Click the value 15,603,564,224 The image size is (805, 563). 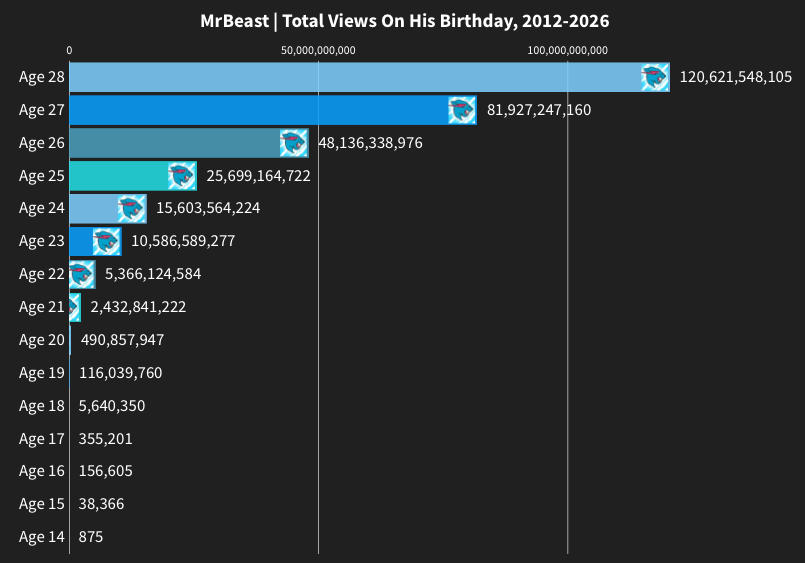[x=208, y=208]
